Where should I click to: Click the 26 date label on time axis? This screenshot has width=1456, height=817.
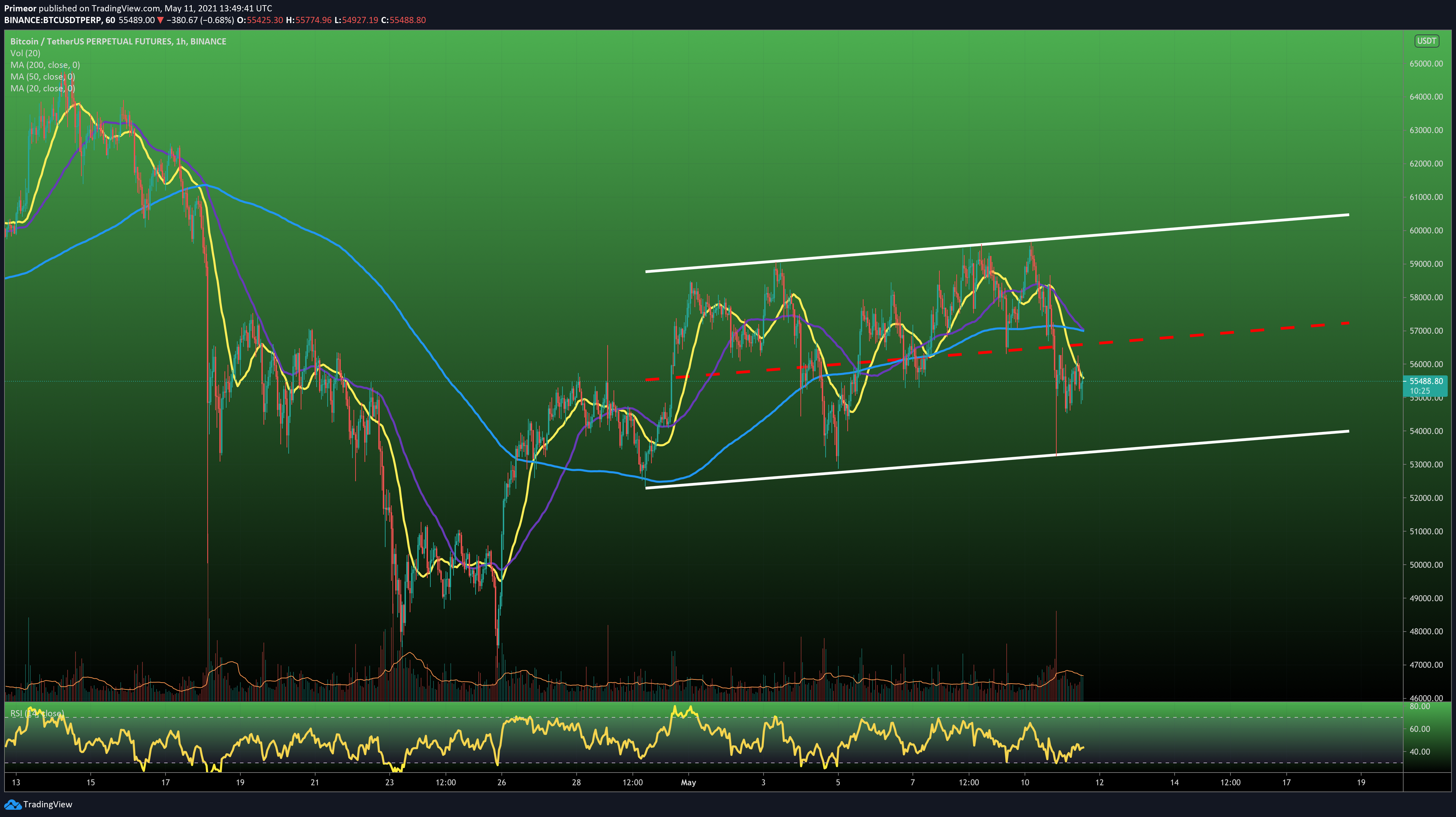[501, 783]
